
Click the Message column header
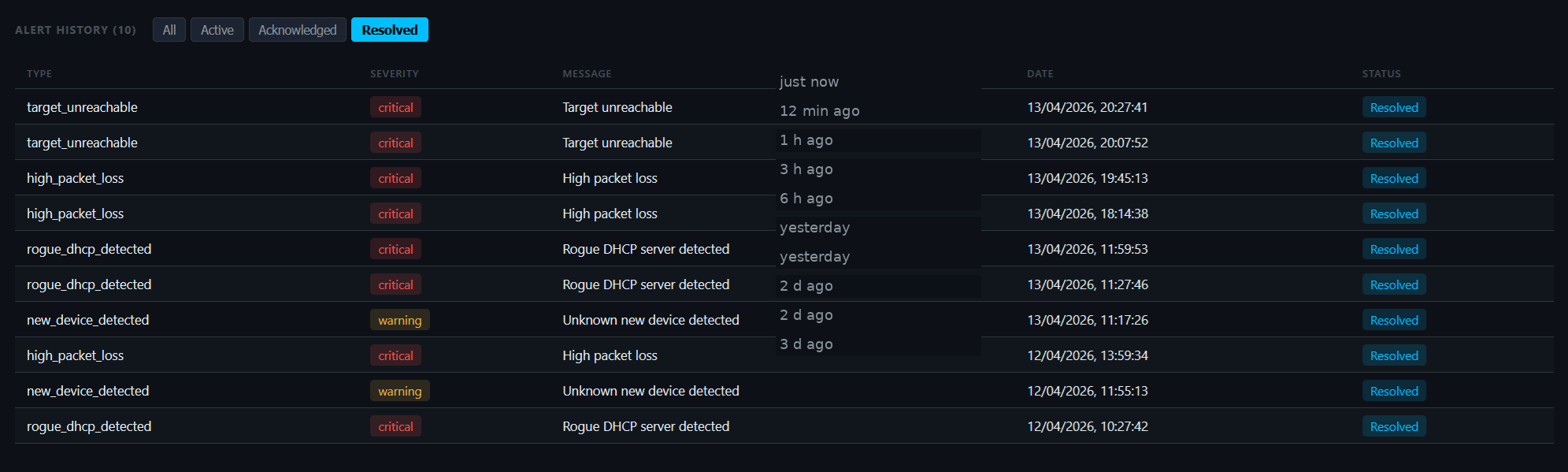[587, 74]
